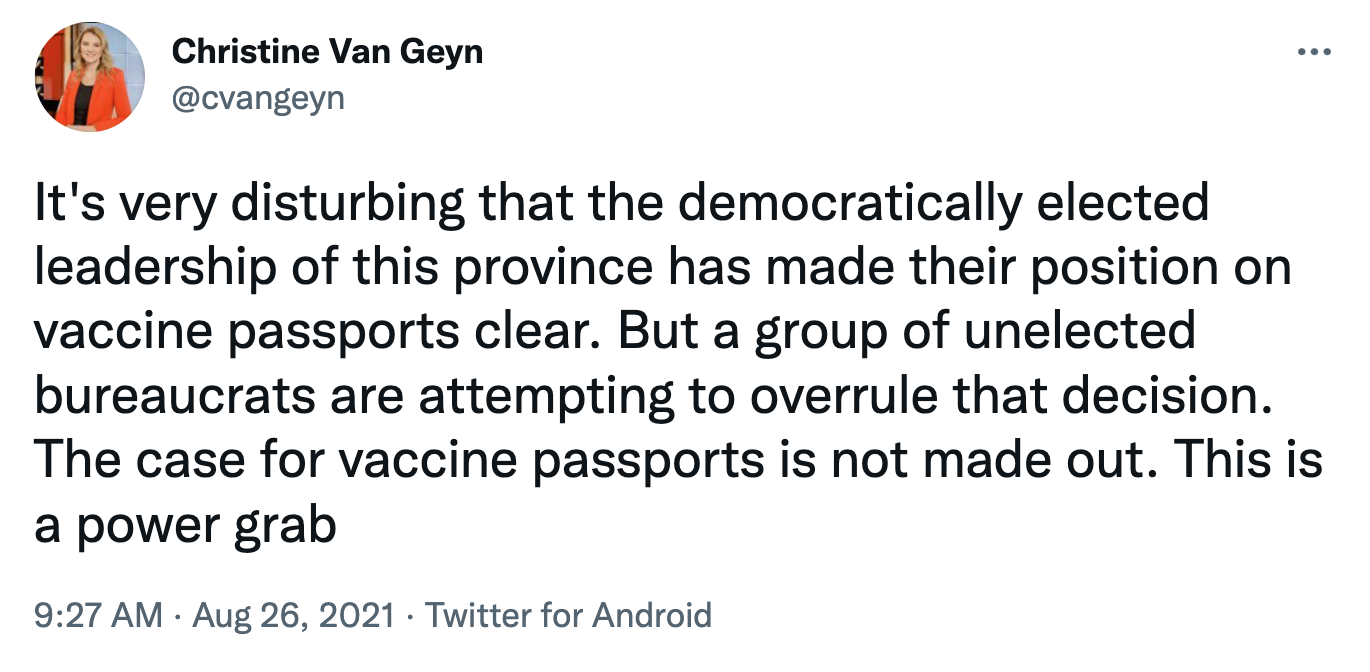The image size is (1370, 672).
Task: Click the Aug 26, 2021 date
Action: tap(294, 614)
